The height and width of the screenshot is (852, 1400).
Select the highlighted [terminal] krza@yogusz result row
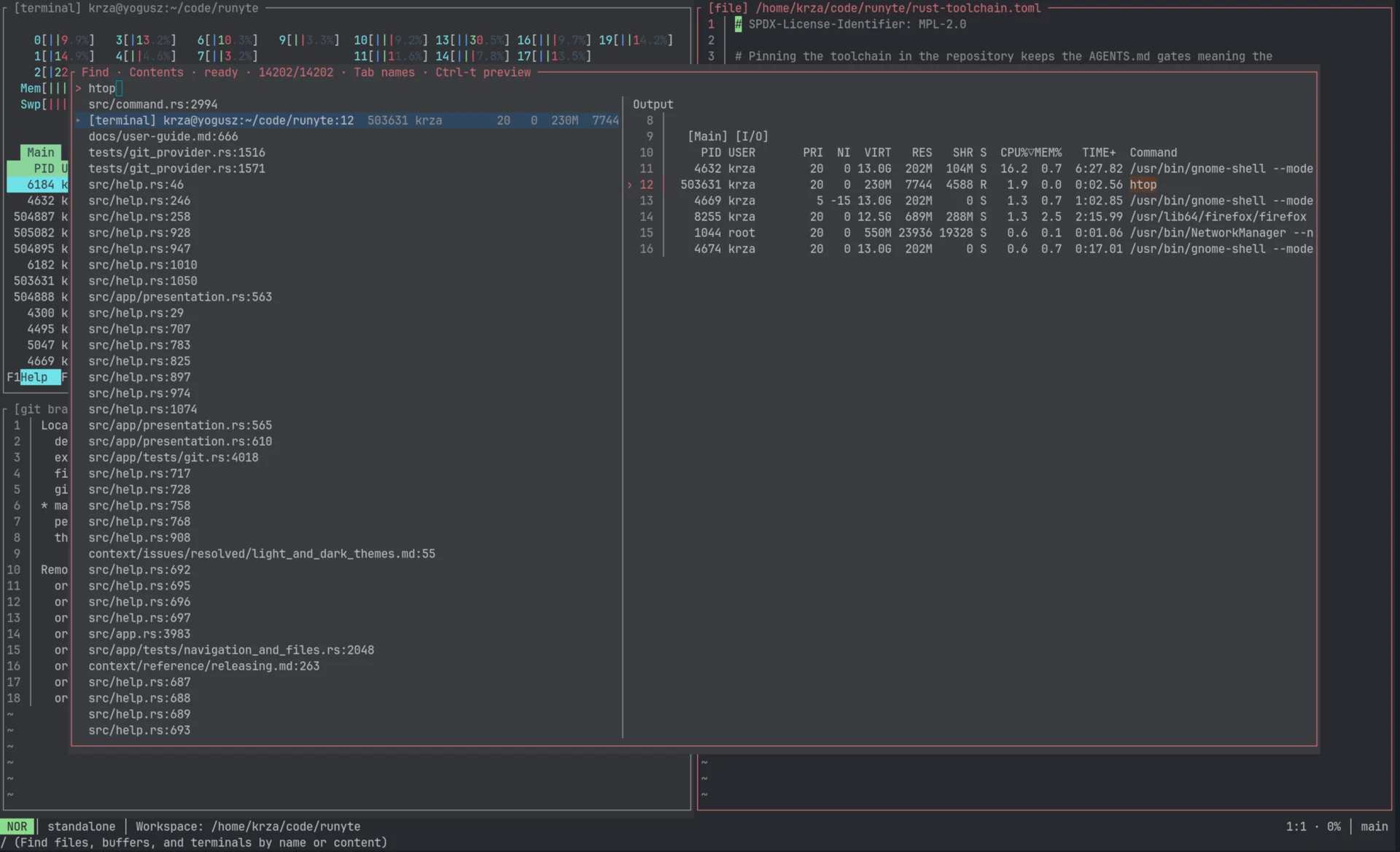(347, 120)
